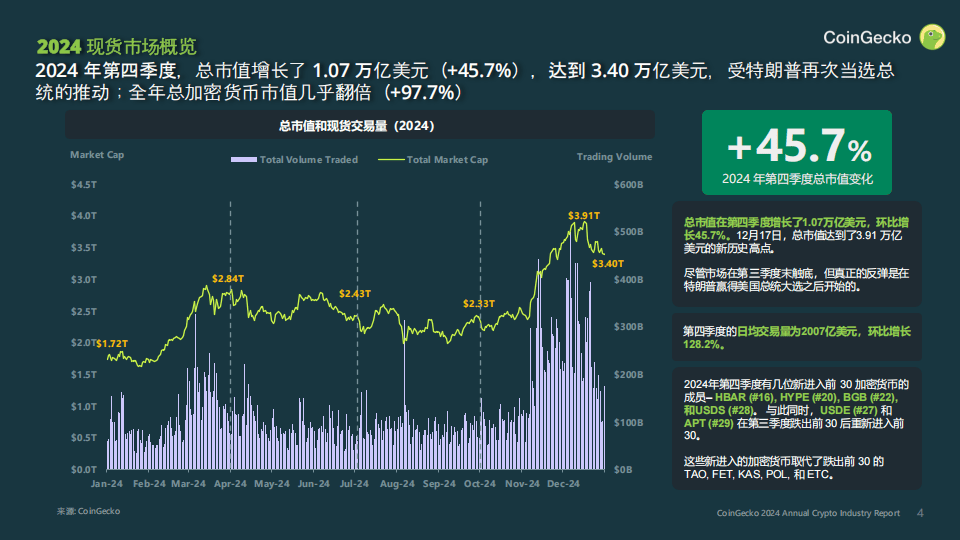Click the $1.72T starting data label
Screen dimensions: 960x540
click(x=112, y=343)
